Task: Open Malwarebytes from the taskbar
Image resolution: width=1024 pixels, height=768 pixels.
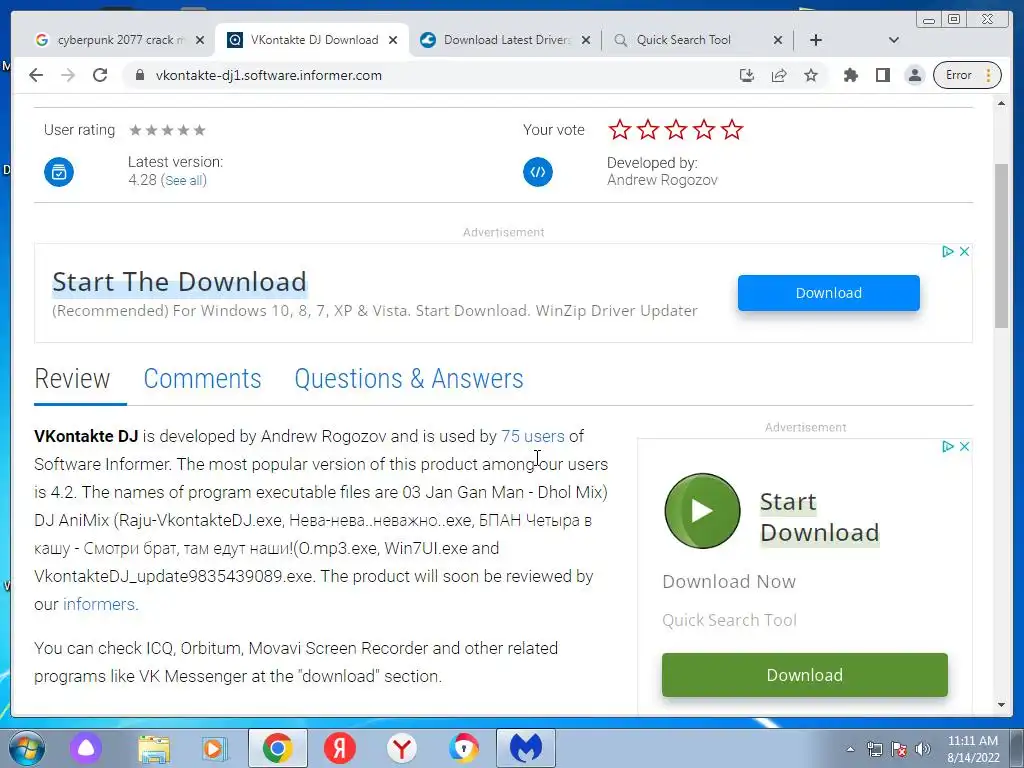Action: click(526, 748)
